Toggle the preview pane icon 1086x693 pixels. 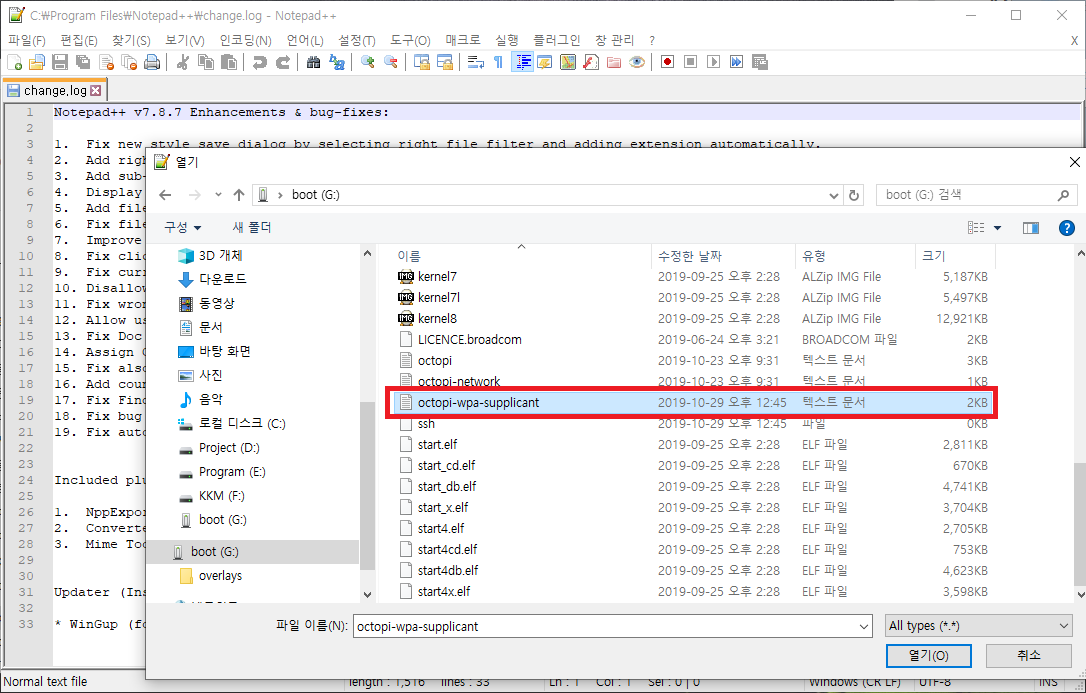pyautogui.click(x=1031, y=228)
